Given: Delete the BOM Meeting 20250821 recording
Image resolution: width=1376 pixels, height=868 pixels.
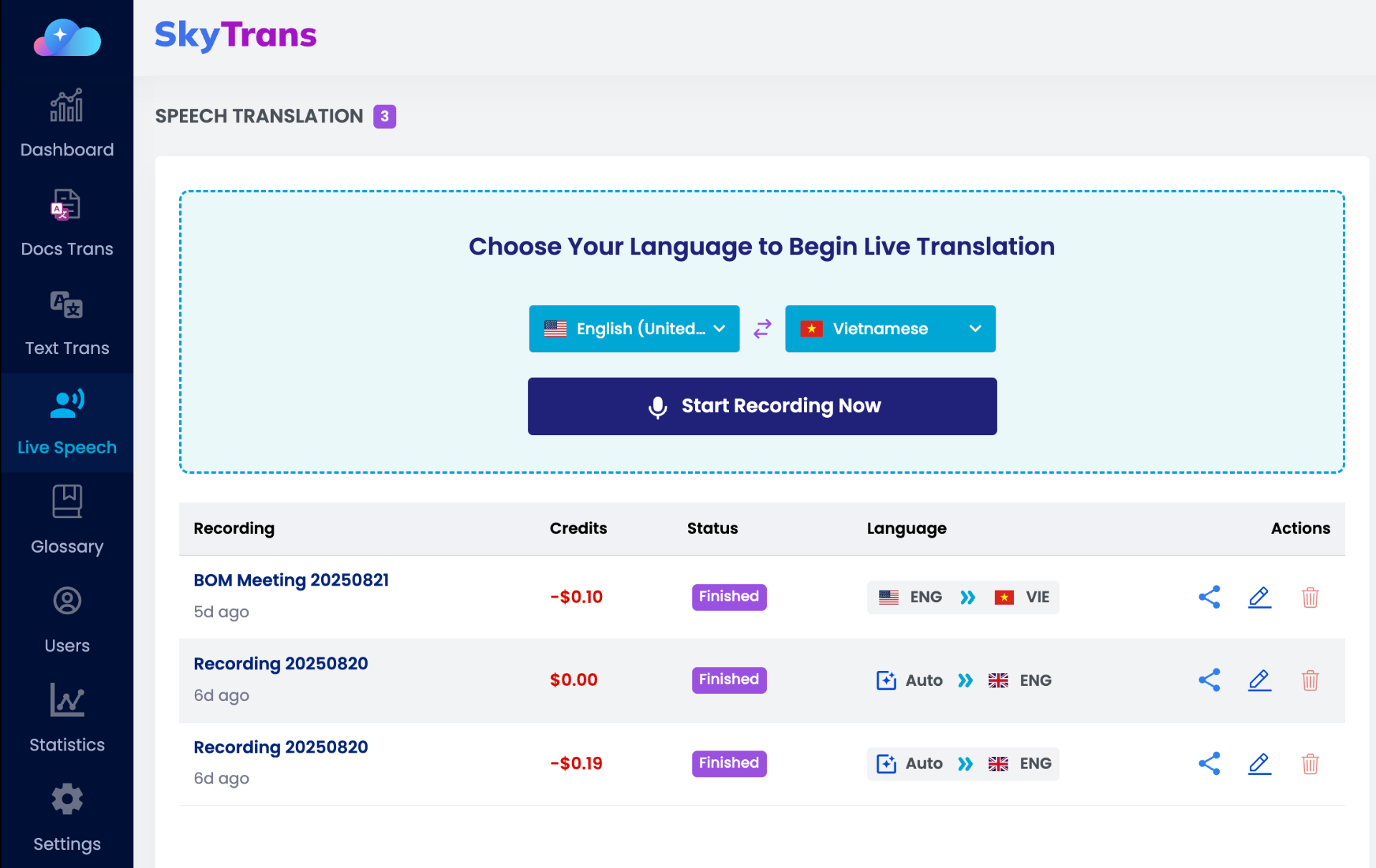Looking at the screenshot, I should [1310, 597].
